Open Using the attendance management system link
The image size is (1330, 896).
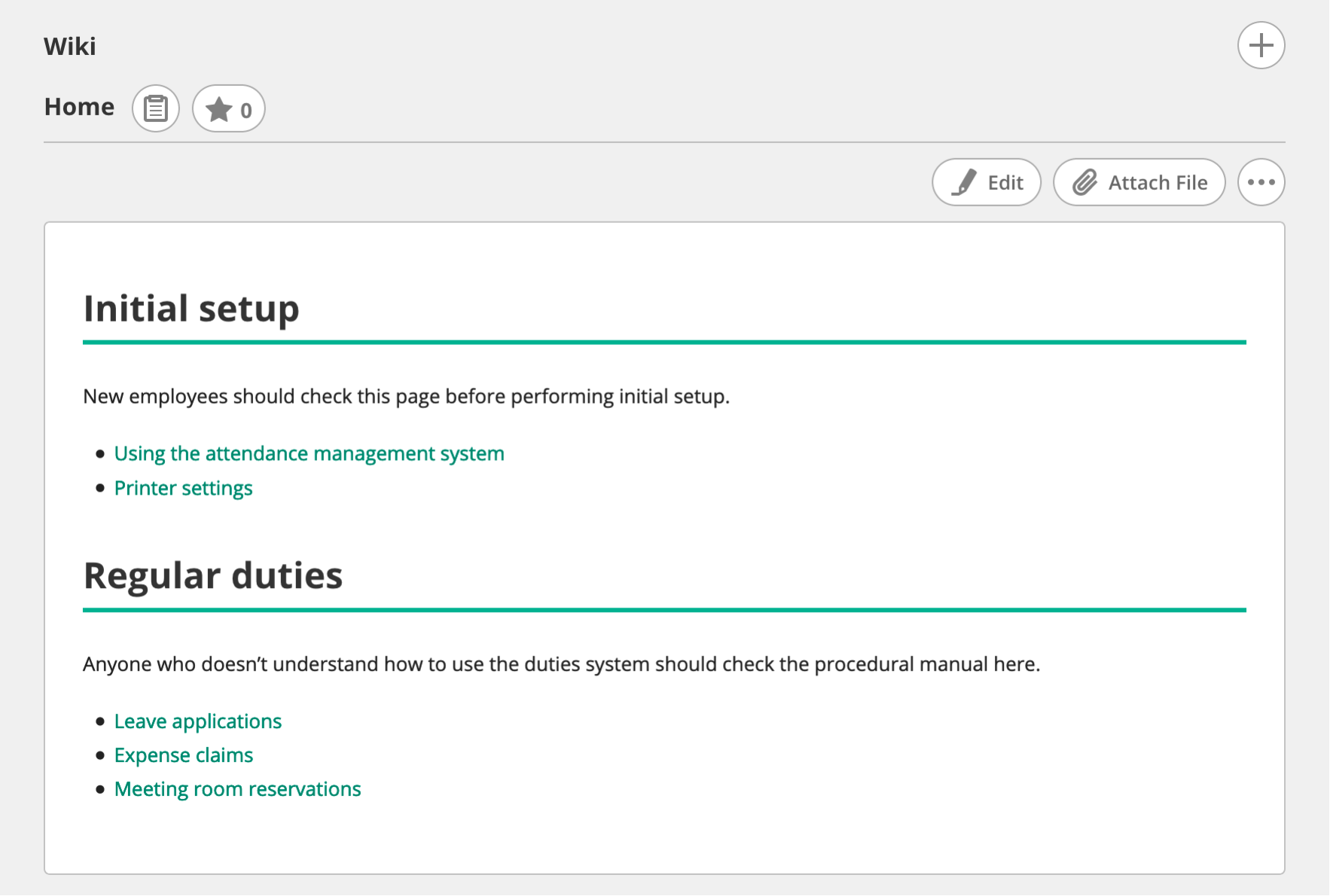(x=309, y=453)
